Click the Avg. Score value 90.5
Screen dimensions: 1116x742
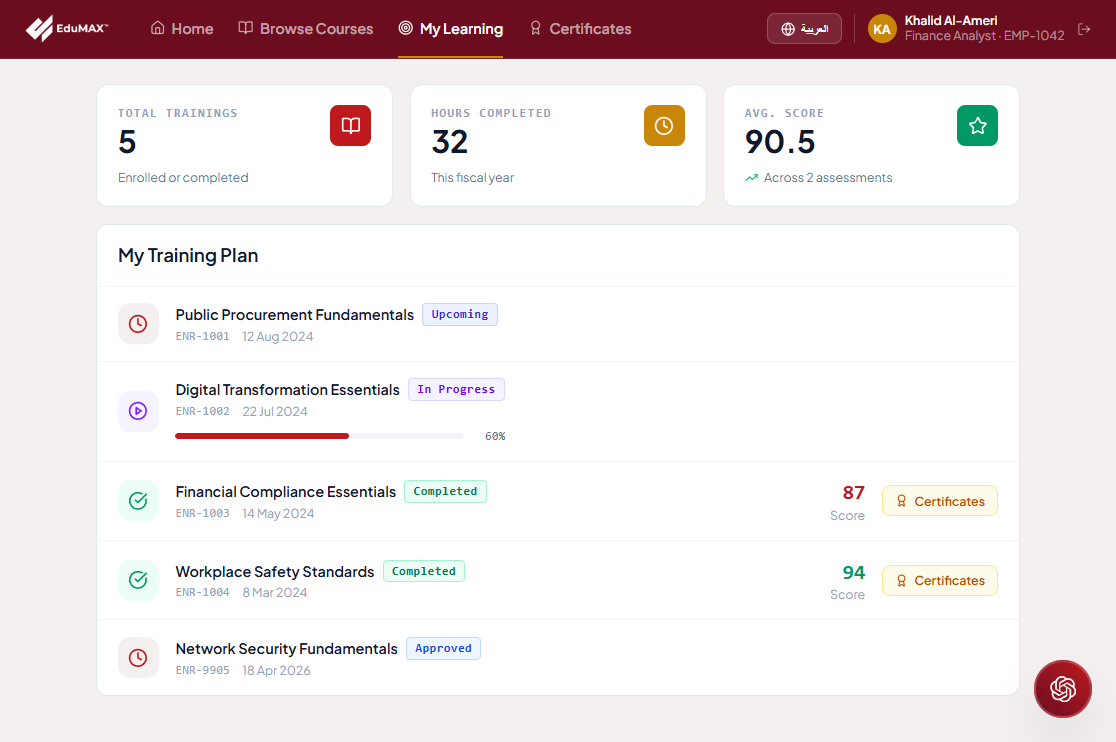tap(780, 142)
